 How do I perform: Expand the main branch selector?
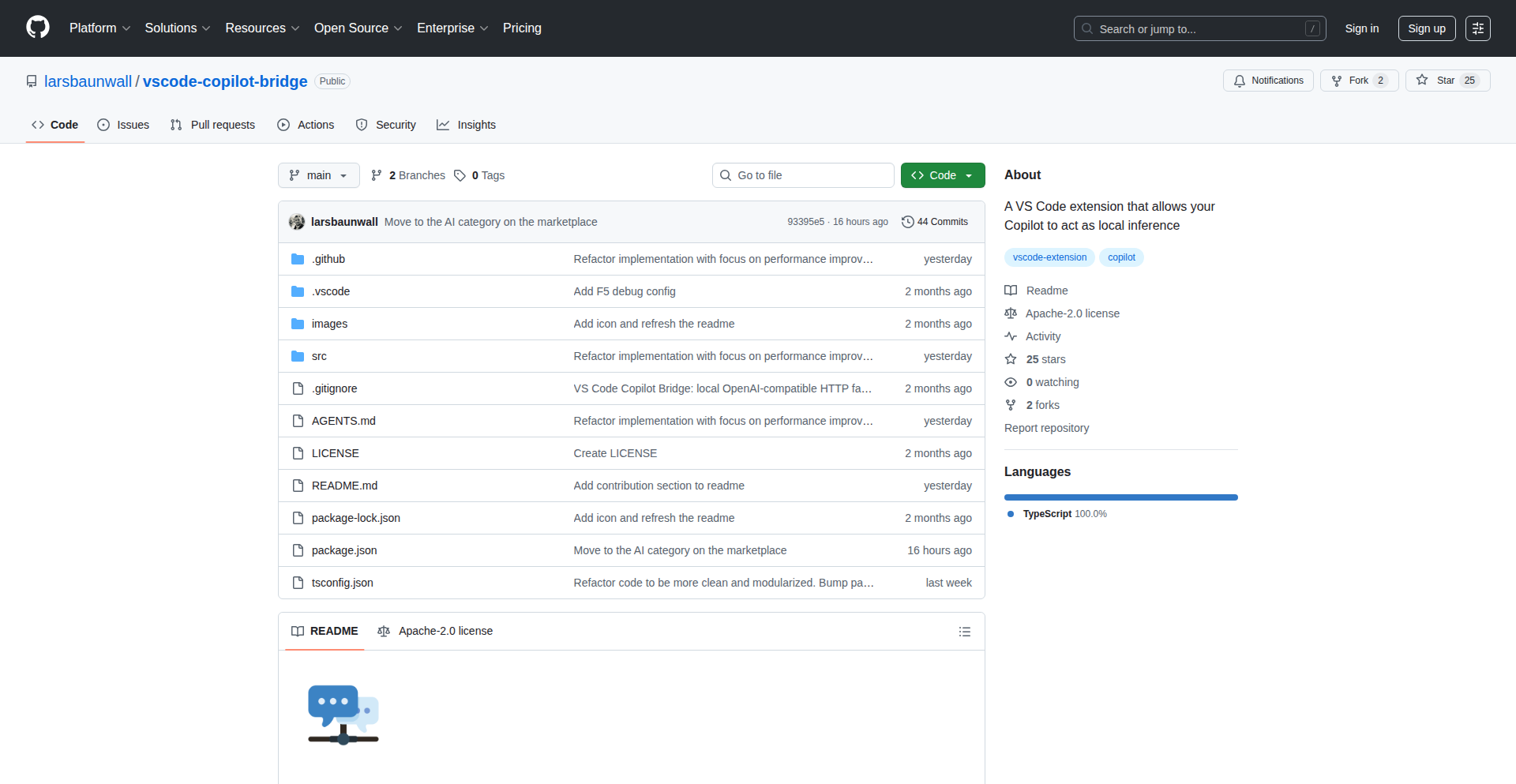coord(318,175)
